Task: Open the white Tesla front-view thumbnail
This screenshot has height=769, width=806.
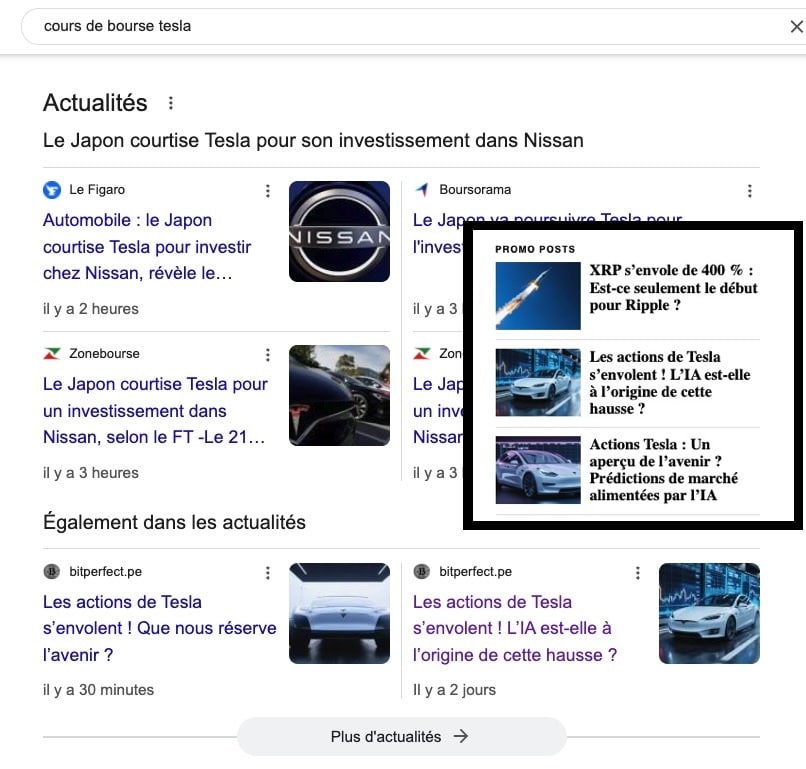Action: click(339, 613)
